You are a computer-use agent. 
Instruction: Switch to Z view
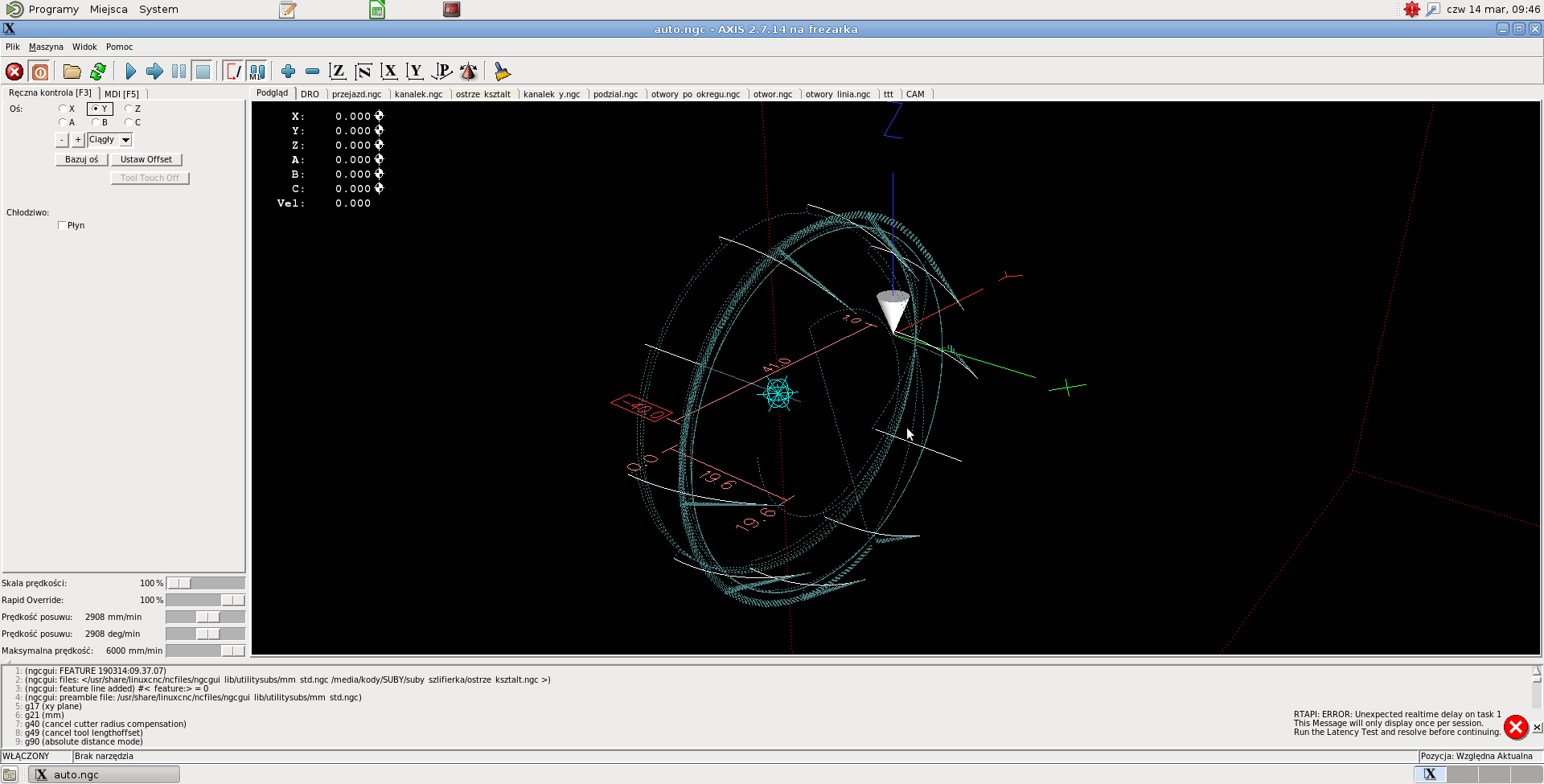coord(338,72)
